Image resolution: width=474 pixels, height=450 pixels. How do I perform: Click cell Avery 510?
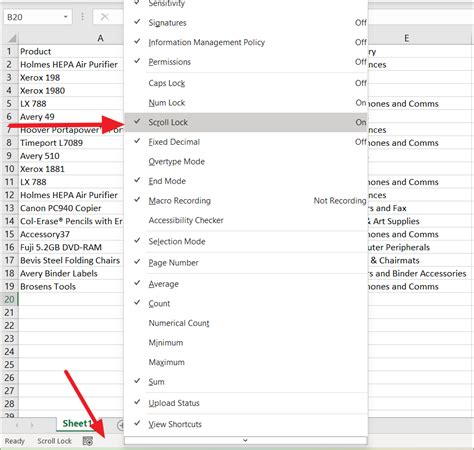(x=71, y=156)
